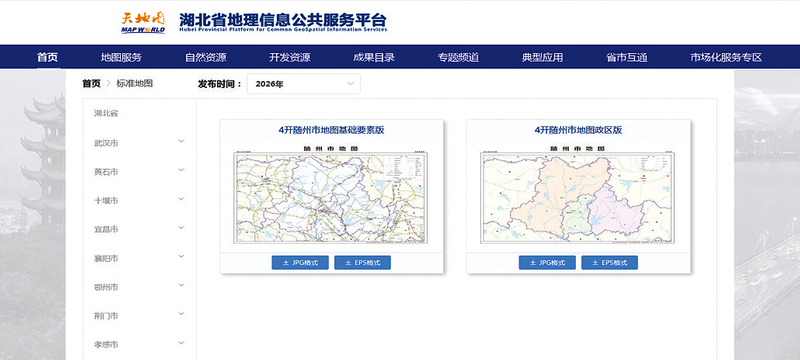Download JPG格式 of the 基础要素版 map

(300, 263)
